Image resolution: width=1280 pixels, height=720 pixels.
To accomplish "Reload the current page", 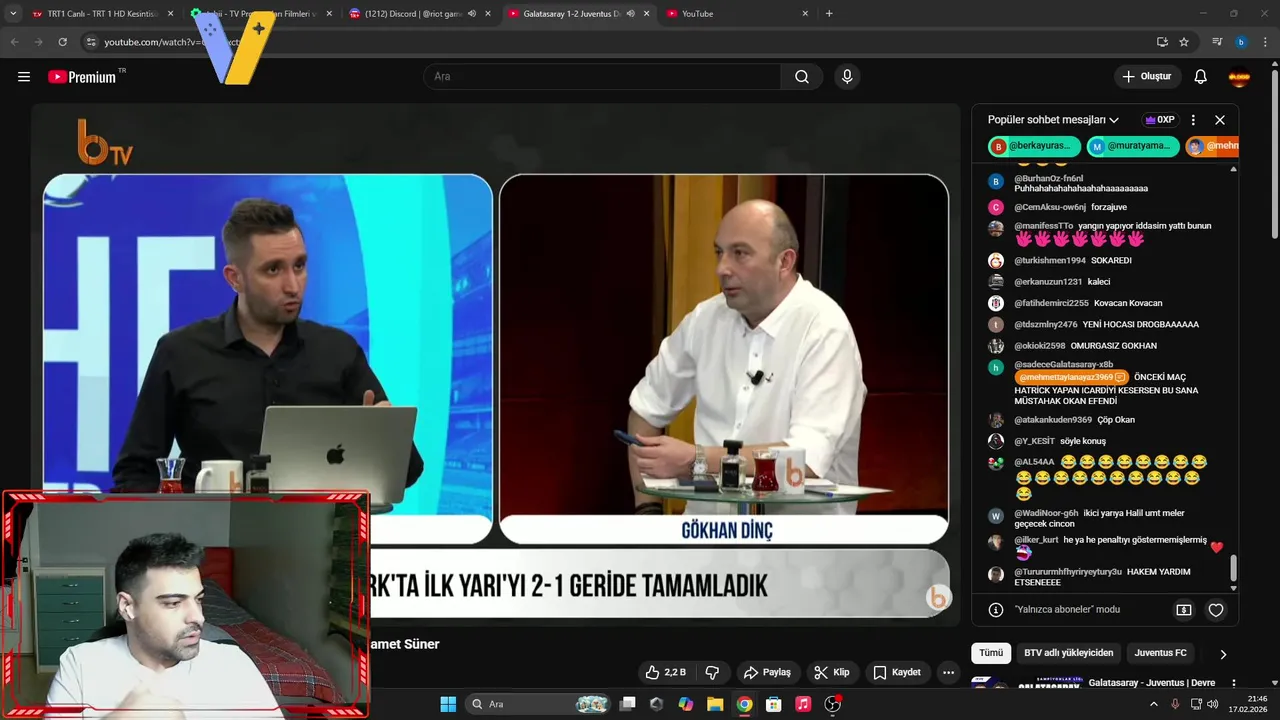I will pyautogui.click(x=62, y=42).
